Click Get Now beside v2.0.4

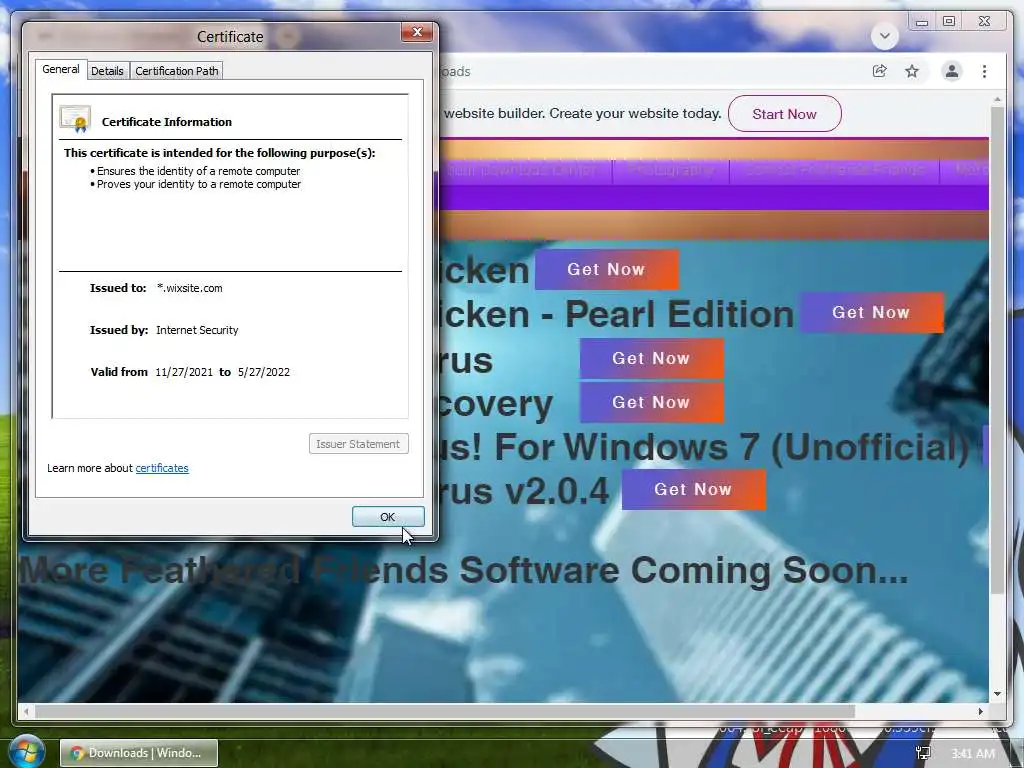pyautogui.click(x=694, y=489)
